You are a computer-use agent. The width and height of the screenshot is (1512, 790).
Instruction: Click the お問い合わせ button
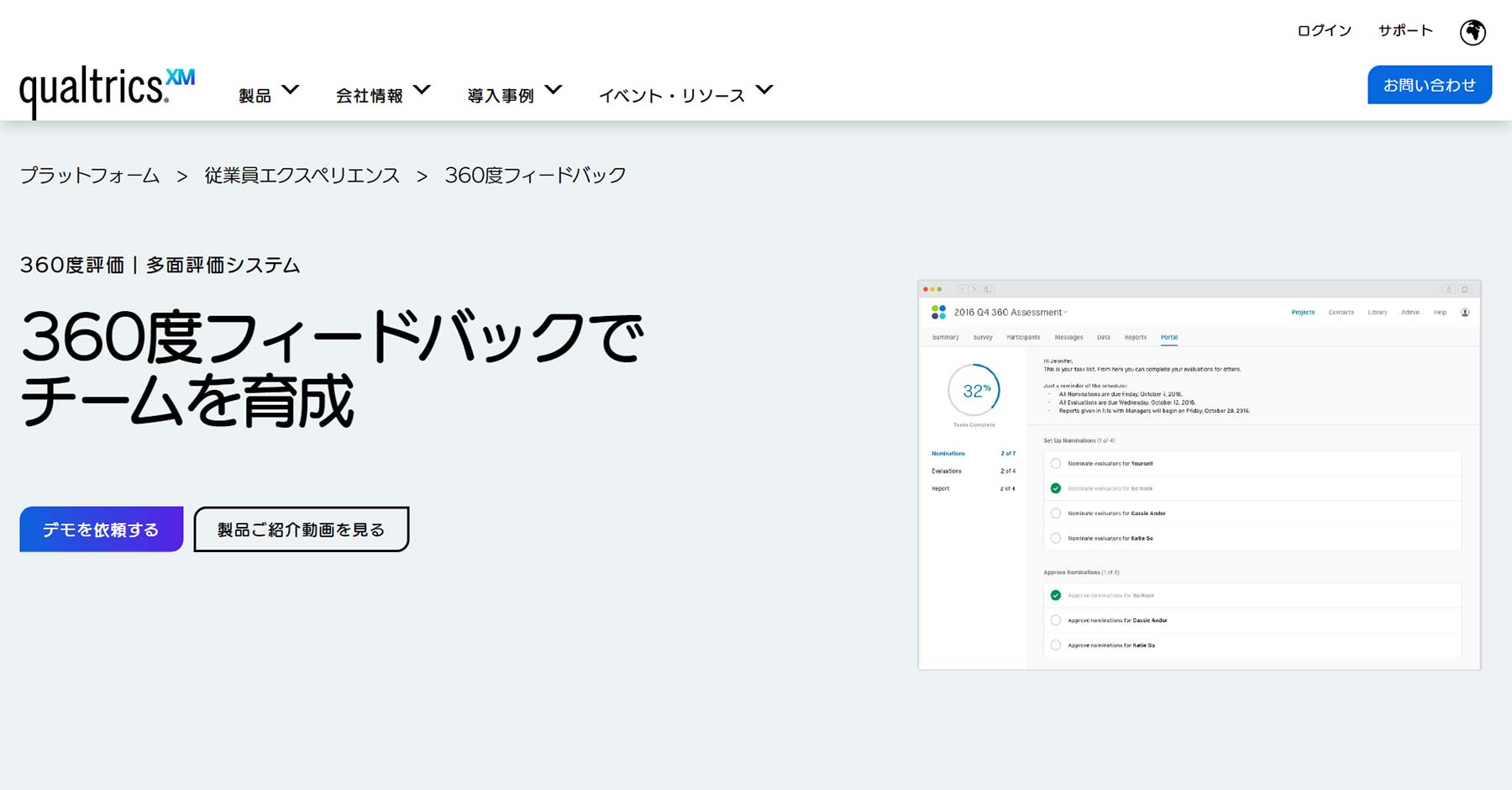(x=1430, y=85)
